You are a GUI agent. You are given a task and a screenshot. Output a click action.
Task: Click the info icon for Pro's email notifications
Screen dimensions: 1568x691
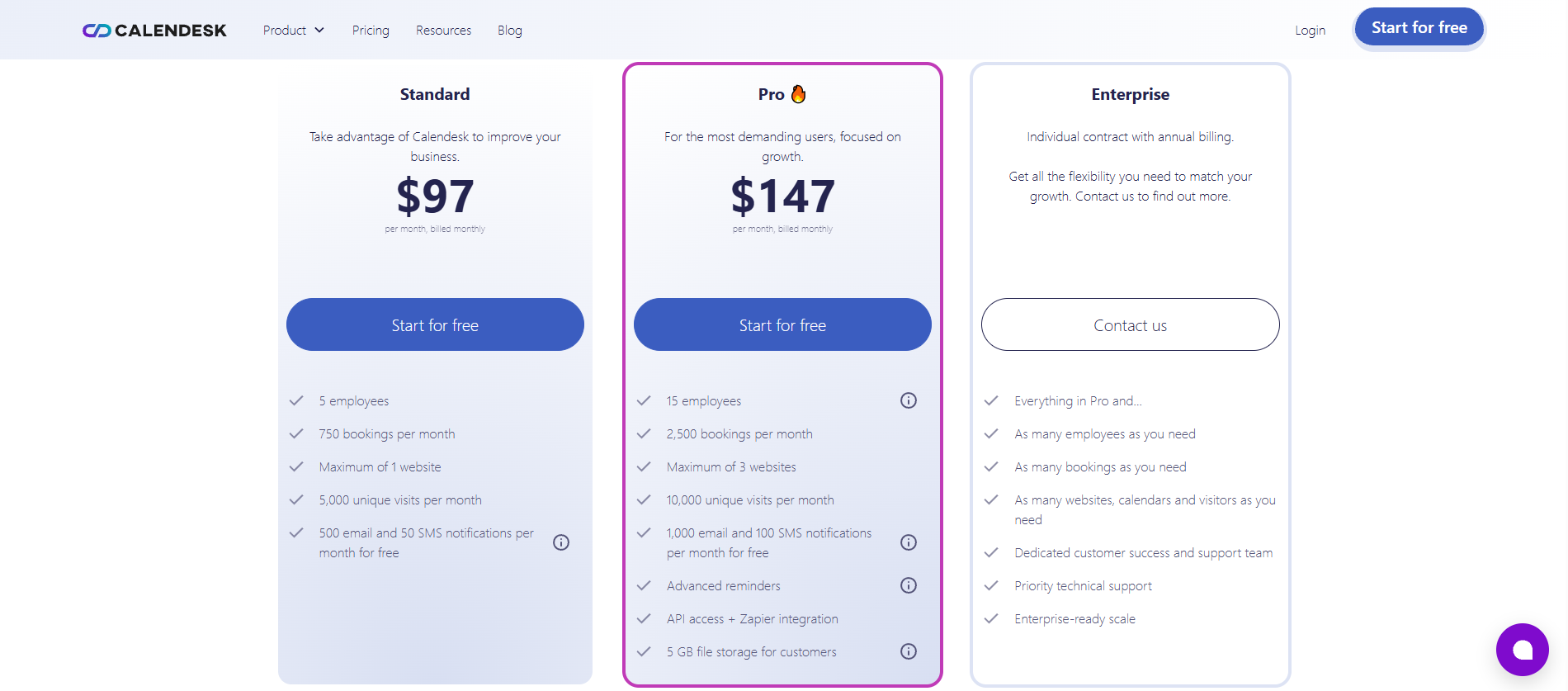908,542
